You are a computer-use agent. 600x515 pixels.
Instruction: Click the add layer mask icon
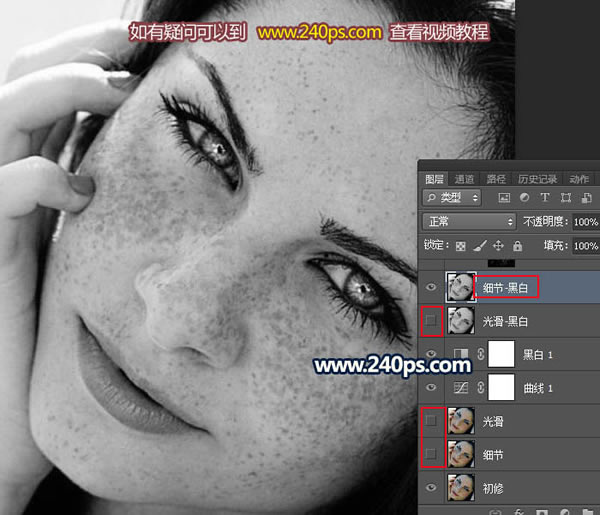click(x=541, y=512)
